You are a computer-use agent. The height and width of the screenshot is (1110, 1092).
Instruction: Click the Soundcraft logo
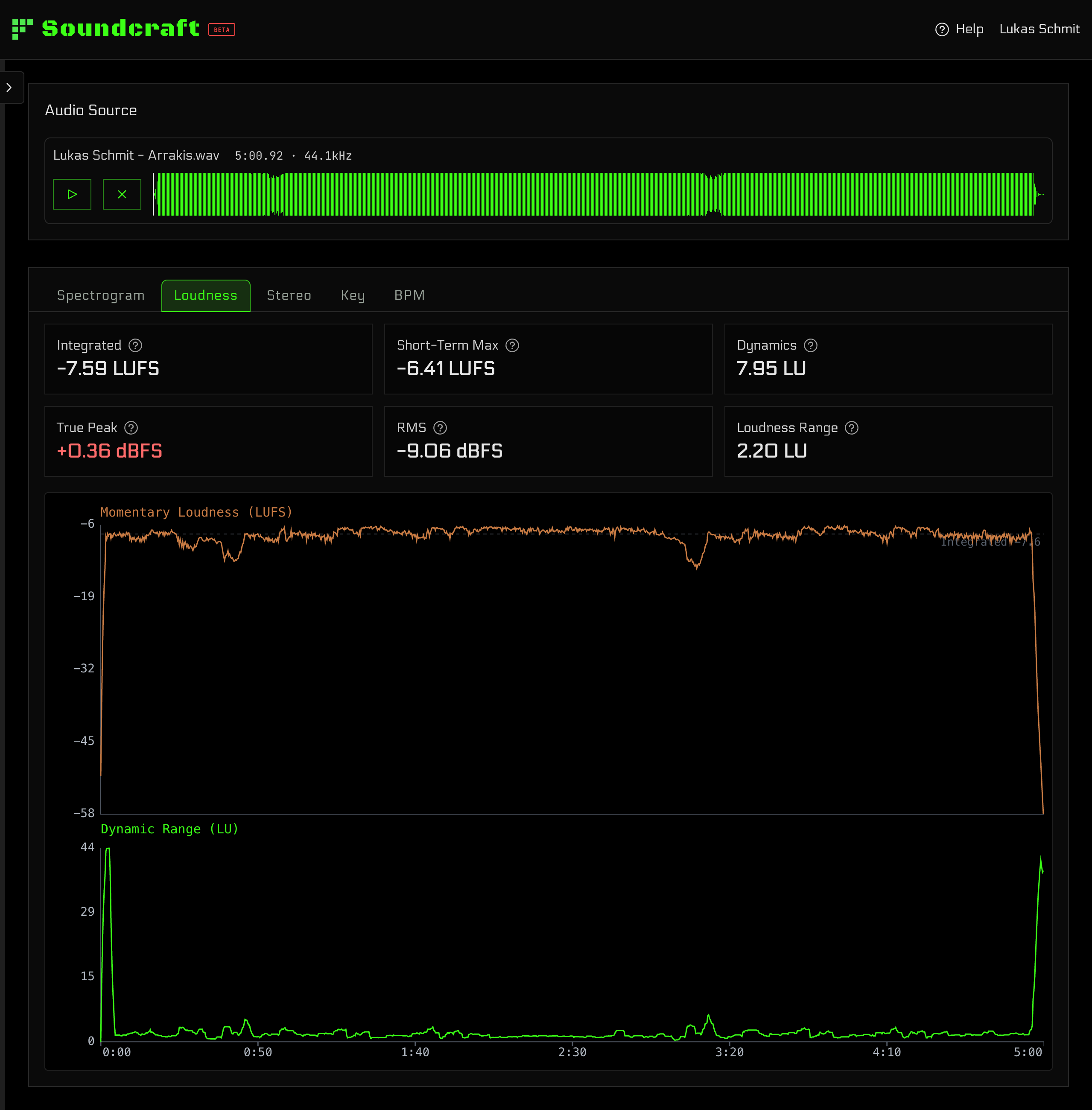click(x=106, y=29)
